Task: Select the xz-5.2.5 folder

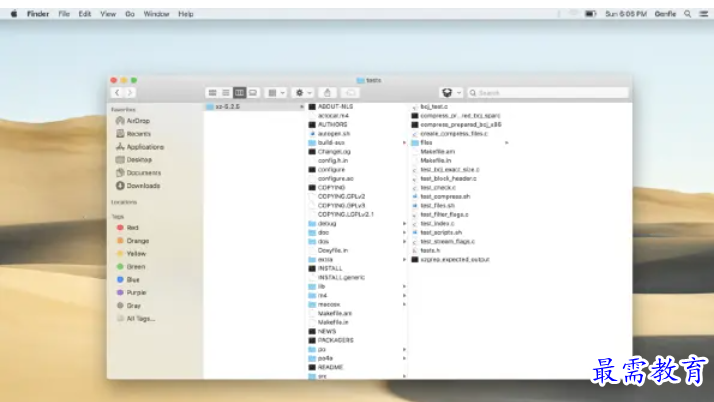Action: pyautogui.click(x=255, y=107)
